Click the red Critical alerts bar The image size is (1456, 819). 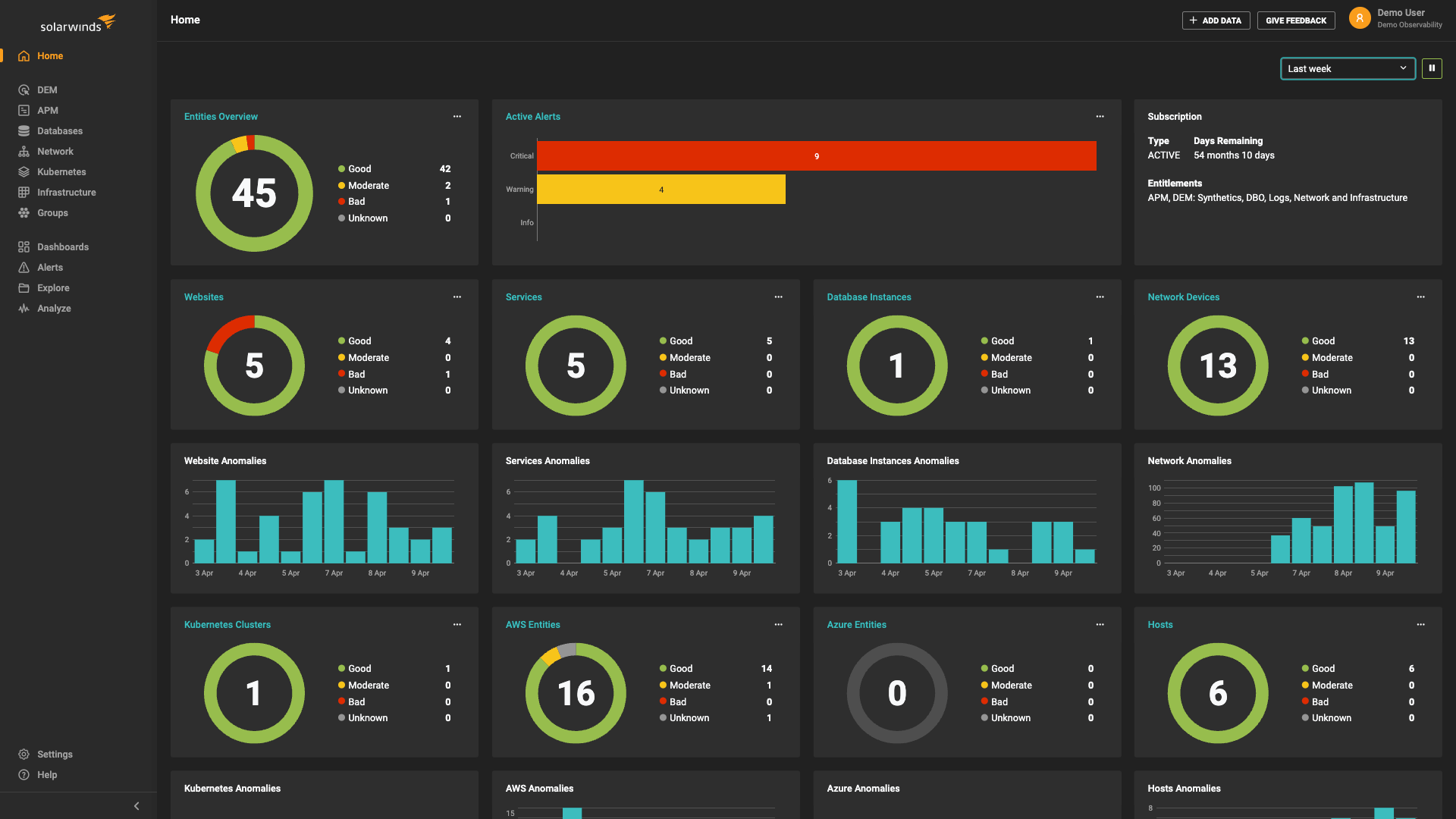[816, 156]
